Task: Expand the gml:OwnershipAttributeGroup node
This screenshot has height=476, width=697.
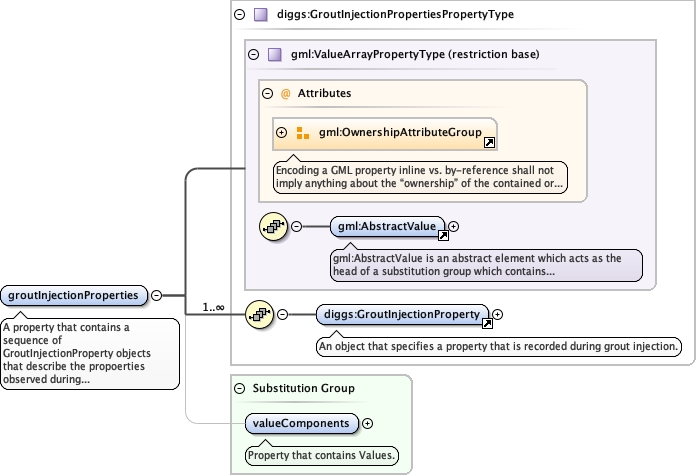Action: (x=282, y=132)
